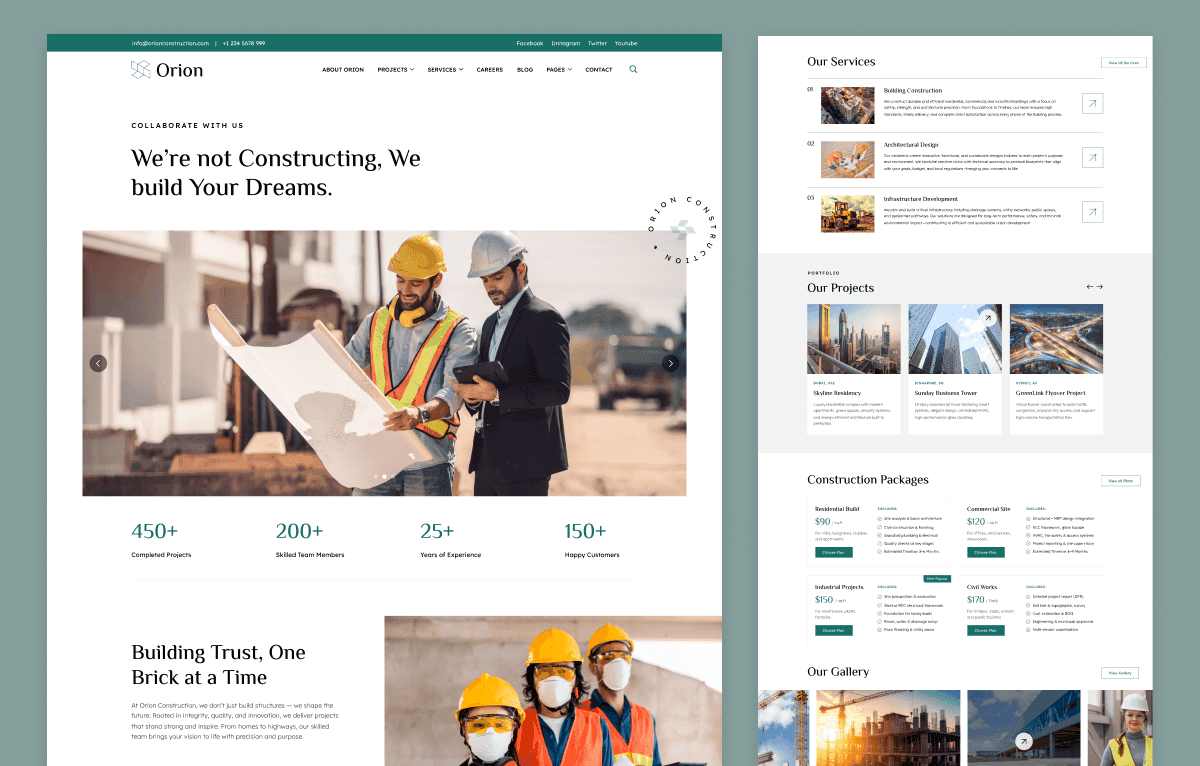Click the Infrastructure Development arrow icon
Screen dimensions: 1200x766
[x=1092, y=212]
